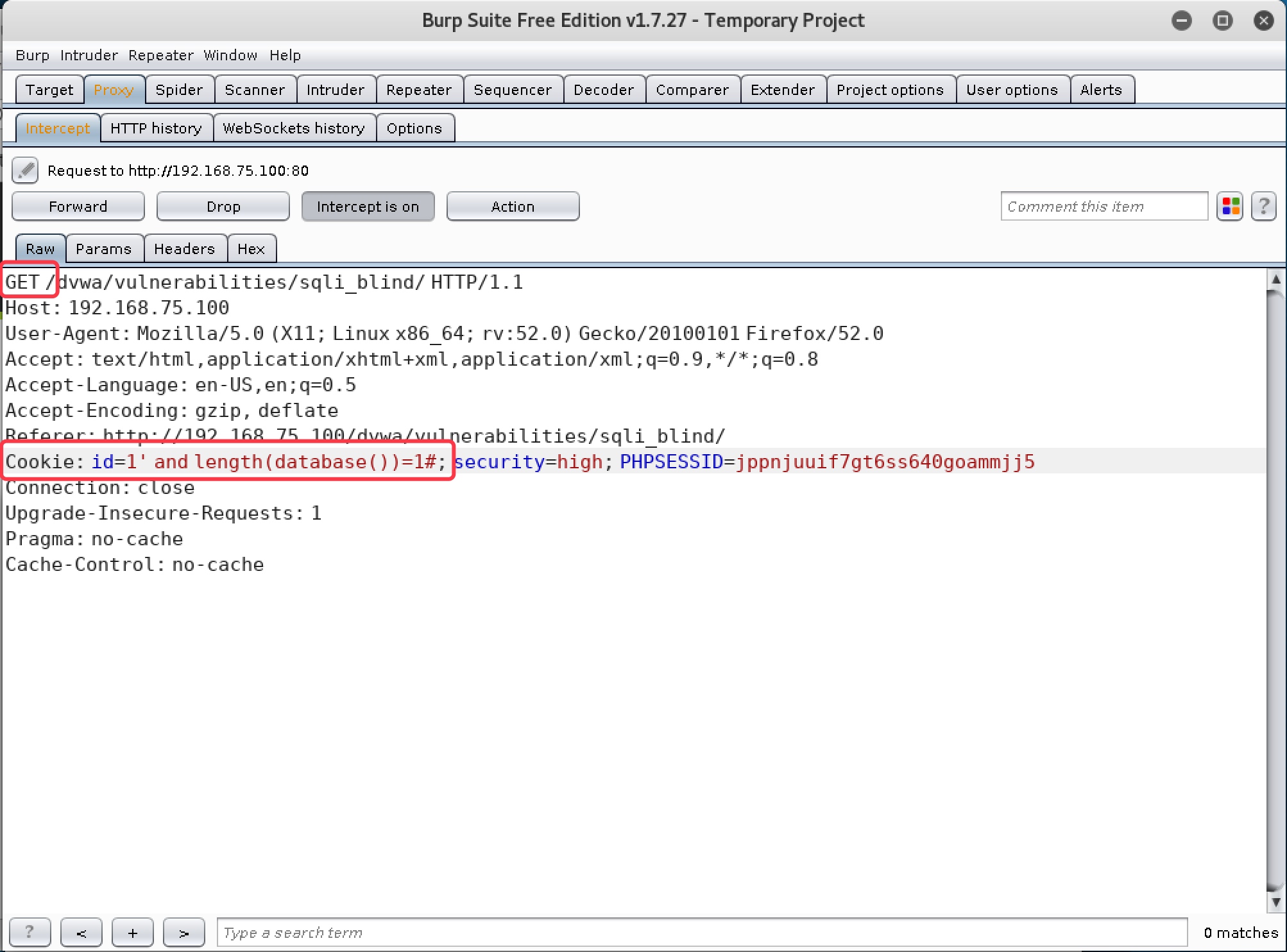
Task: Click the plus search options button
Action: 132,932
